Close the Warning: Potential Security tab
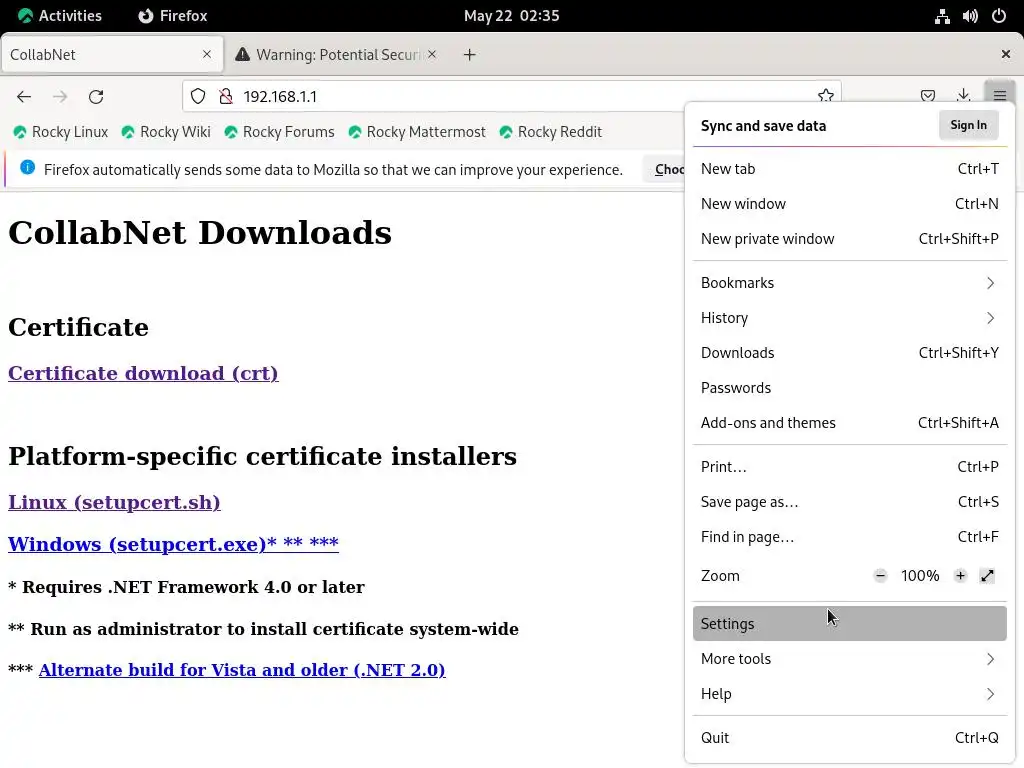The width and height of the screenshot is (1024, 768). (x=432, y=54)
